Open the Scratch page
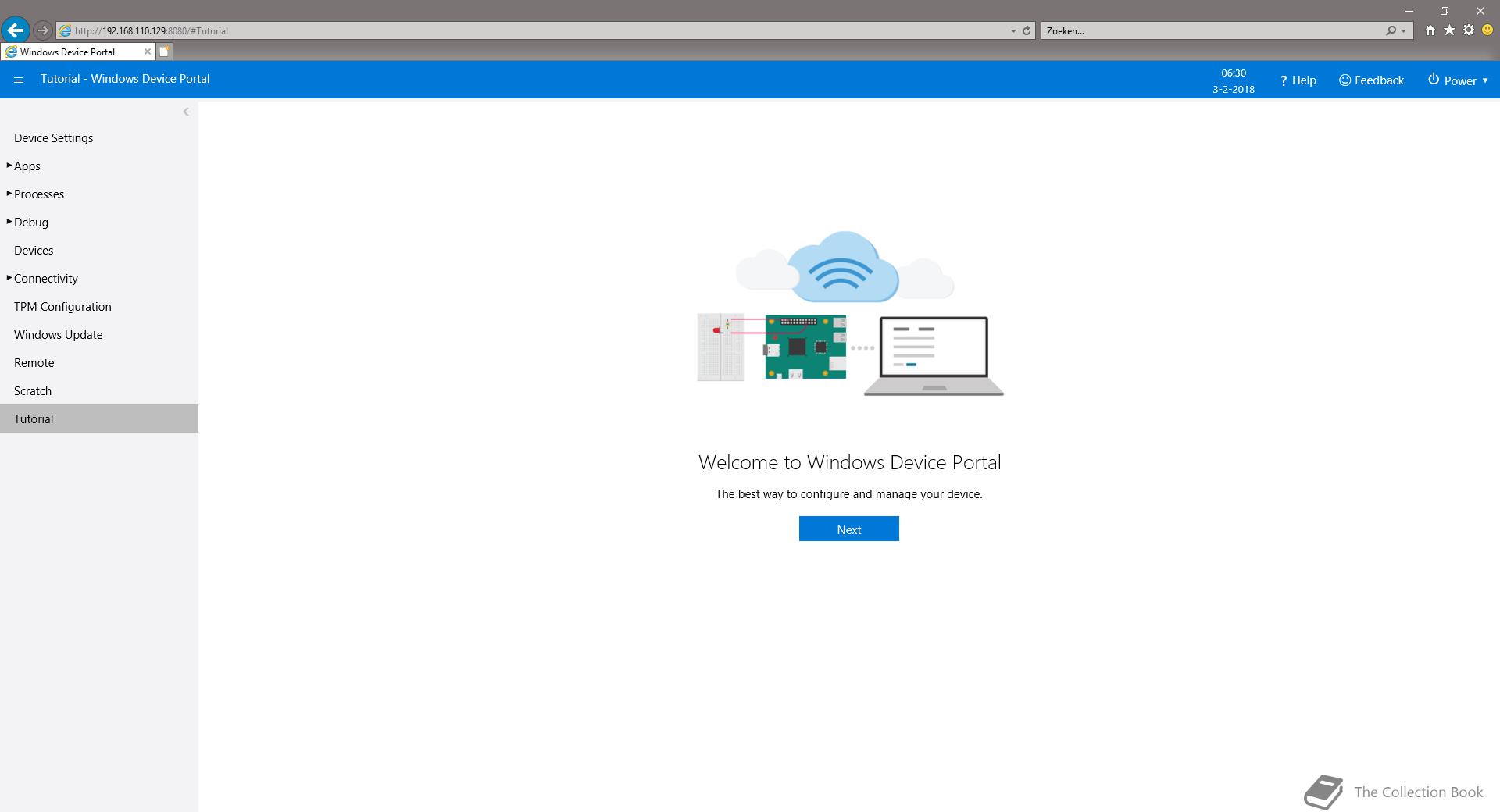This screenshot has width=1500, height=812. point(33,391)
